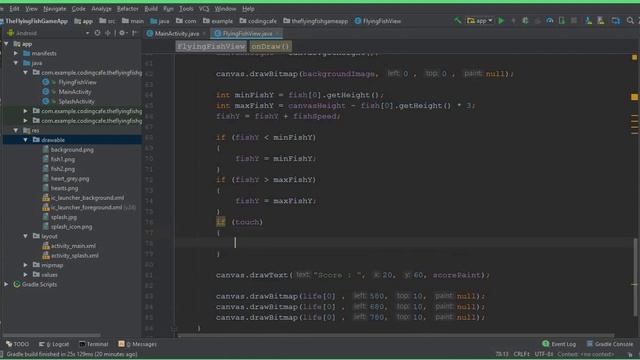Click the horizontal editor scrollbar
Image resolution: width=640 pixels, height=360 pixels.
396,336
